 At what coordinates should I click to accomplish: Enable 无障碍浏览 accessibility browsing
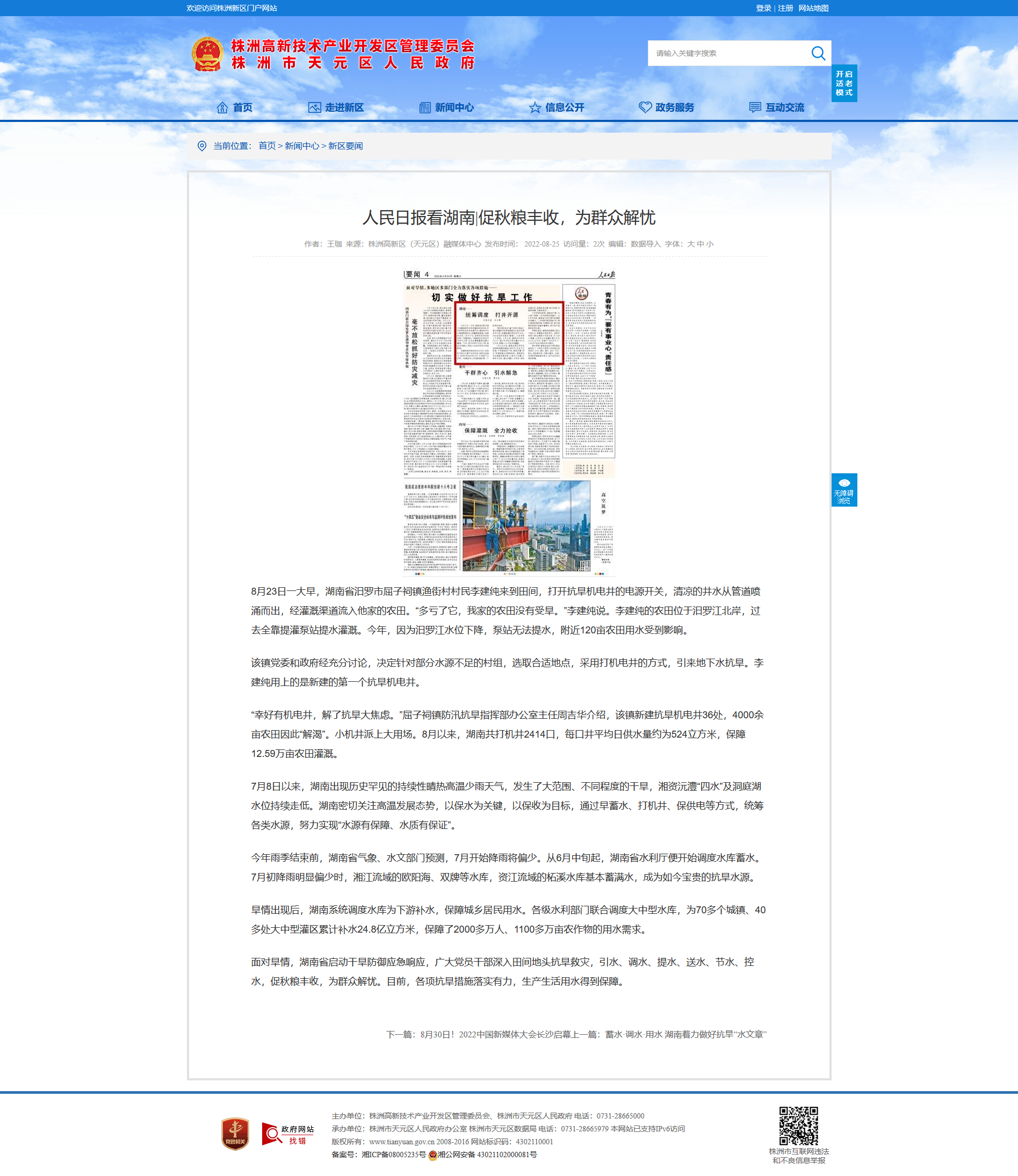pyautogui.click(x=844, y=490)
